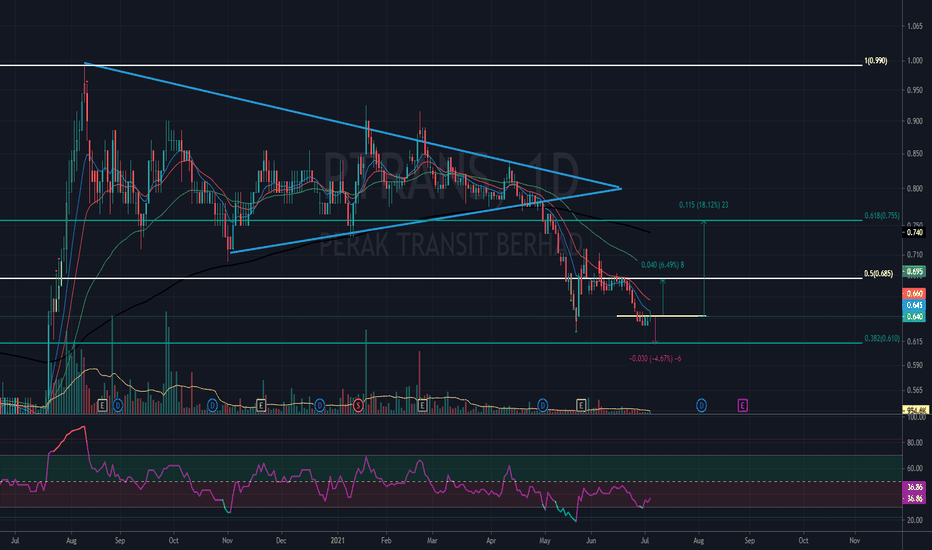The height and width of the screenshot is (550, 932).
Task: Select the 1(0.990) Fibonacci level label
Action: (876, 61)
